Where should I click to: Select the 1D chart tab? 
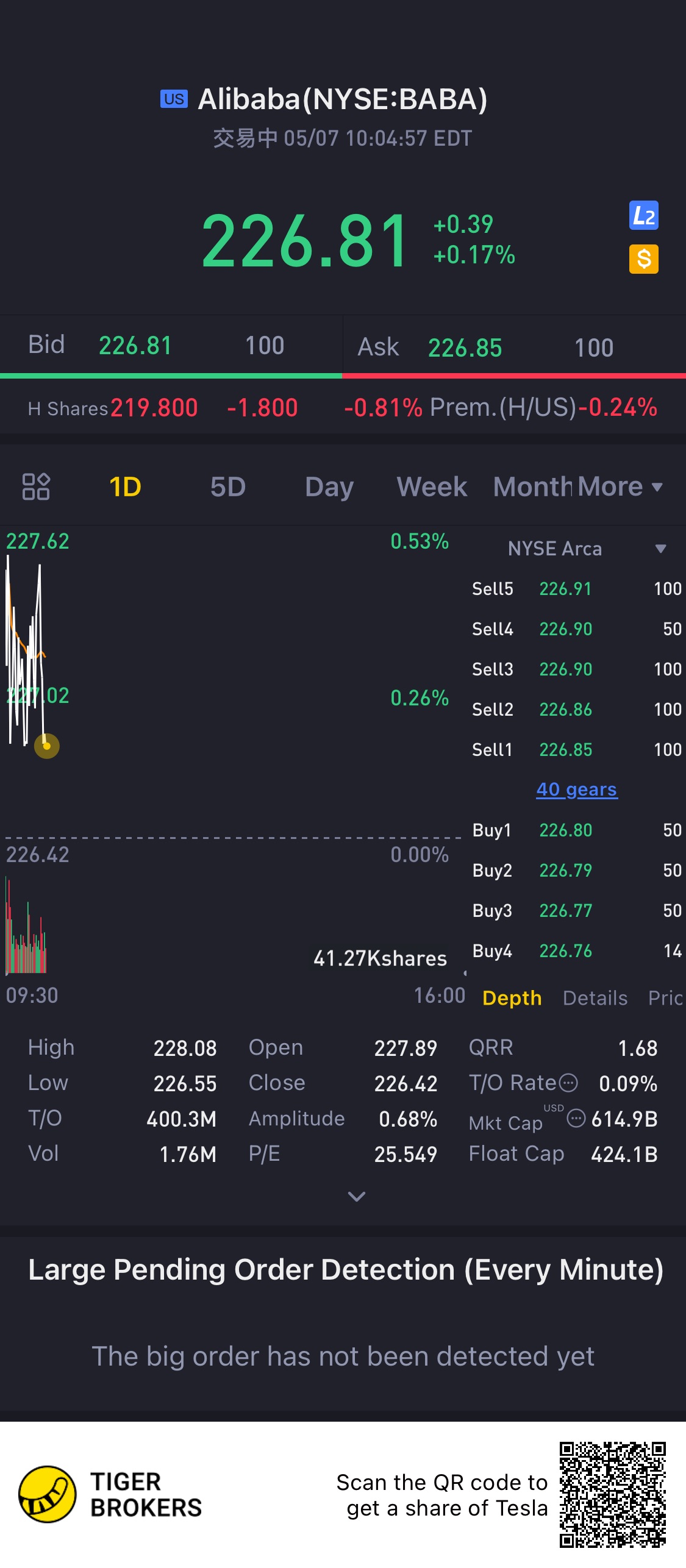pos(125,487)
